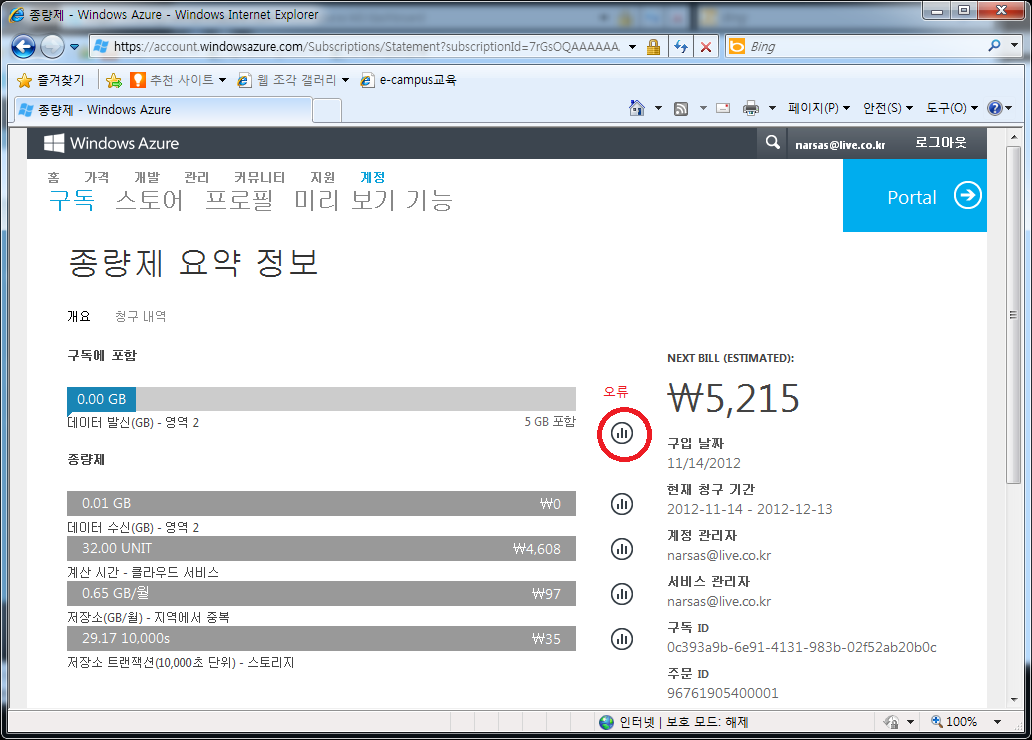Go to the 계정 navigation item
This screenshot has width=1032, height=740.
coord(373,177)
